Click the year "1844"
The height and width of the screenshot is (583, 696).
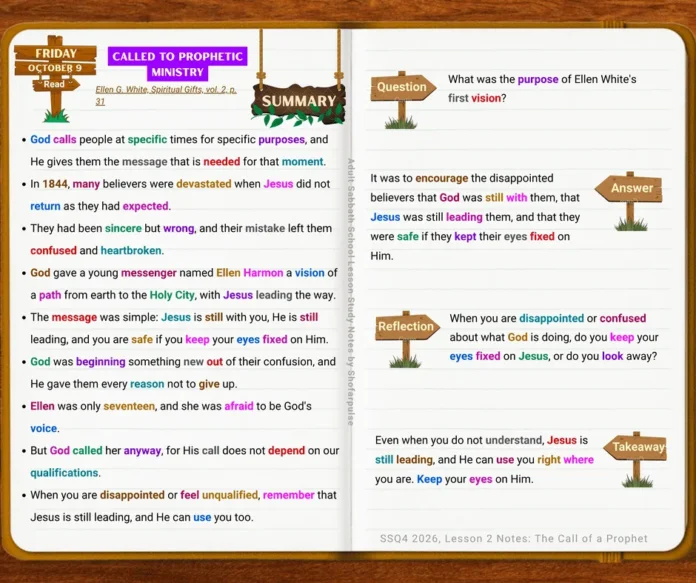point(55,184)
